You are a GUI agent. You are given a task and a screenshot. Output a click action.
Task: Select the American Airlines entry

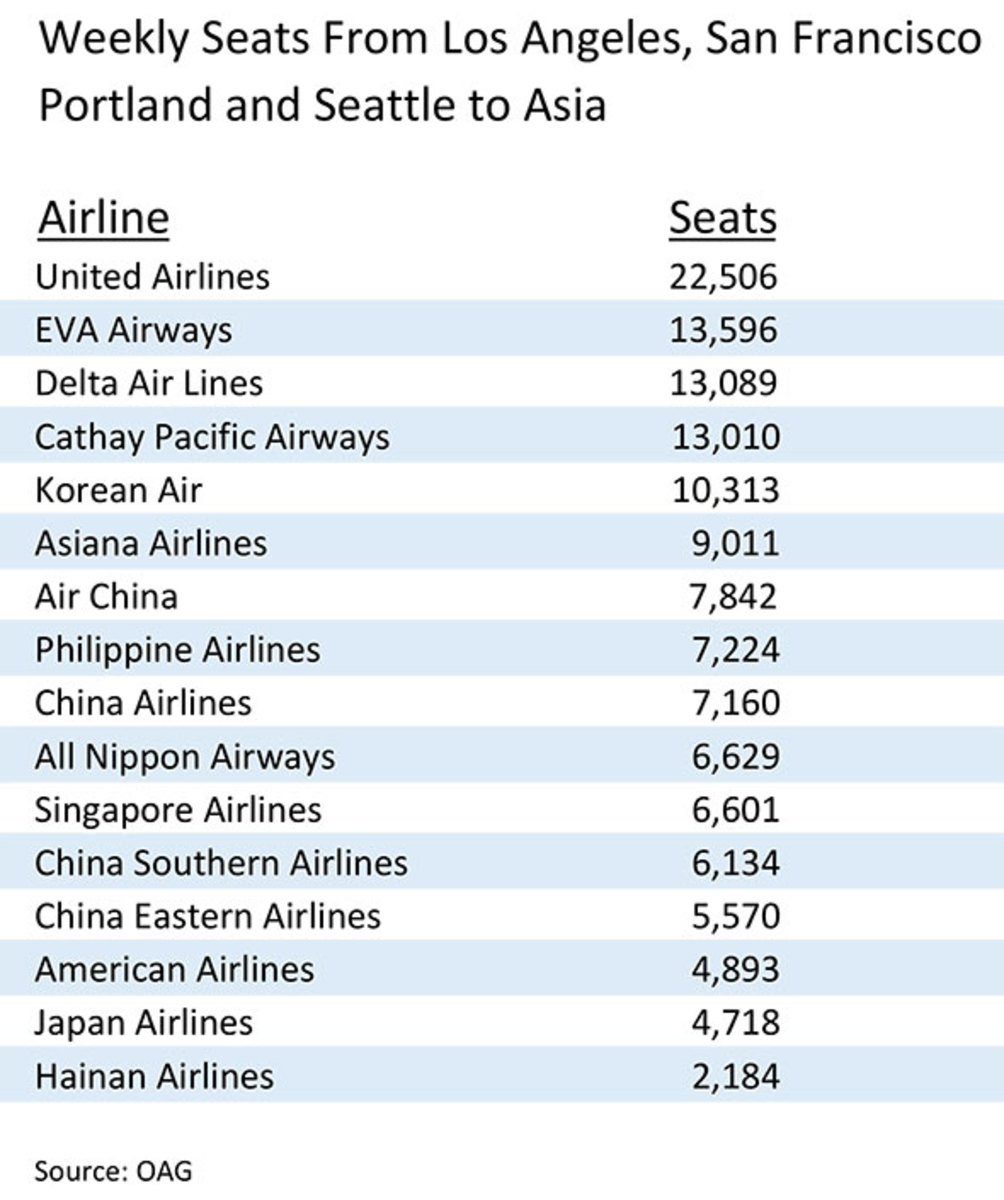pos(174,970)
